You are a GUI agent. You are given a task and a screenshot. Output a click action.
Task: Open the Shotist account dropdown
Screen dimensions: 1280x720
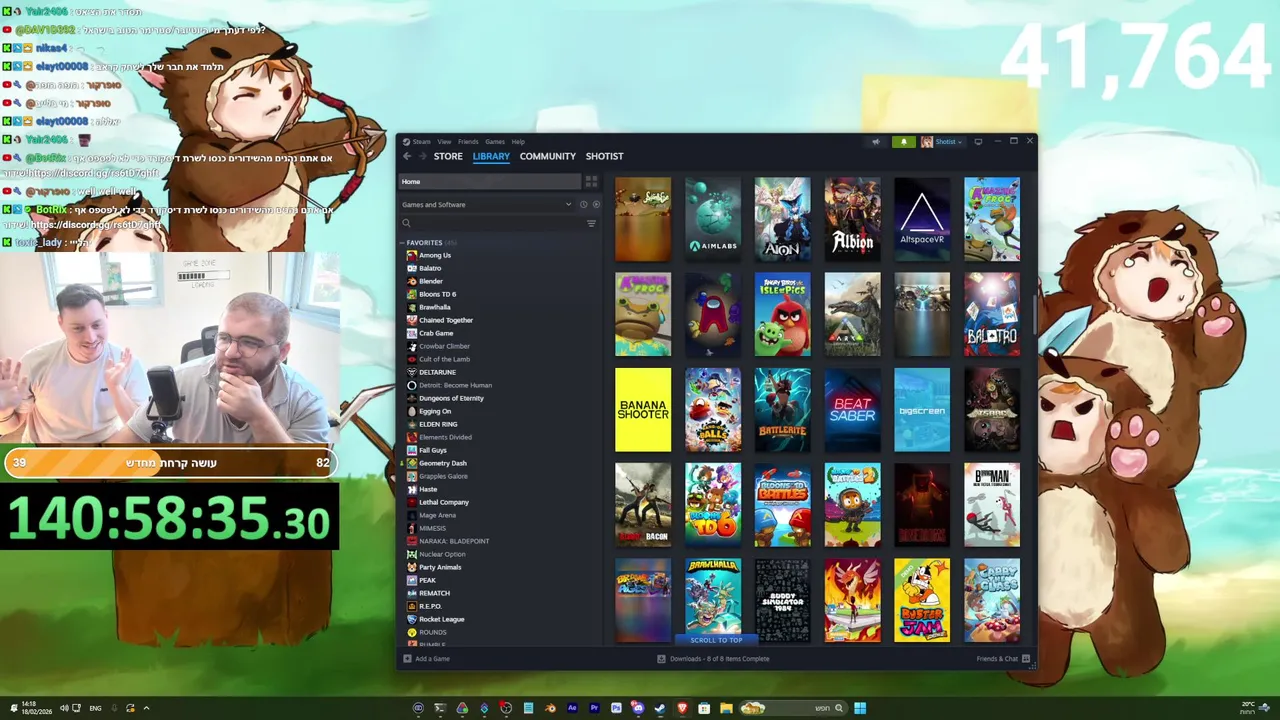pyautogui.click(x=942, y=142)
